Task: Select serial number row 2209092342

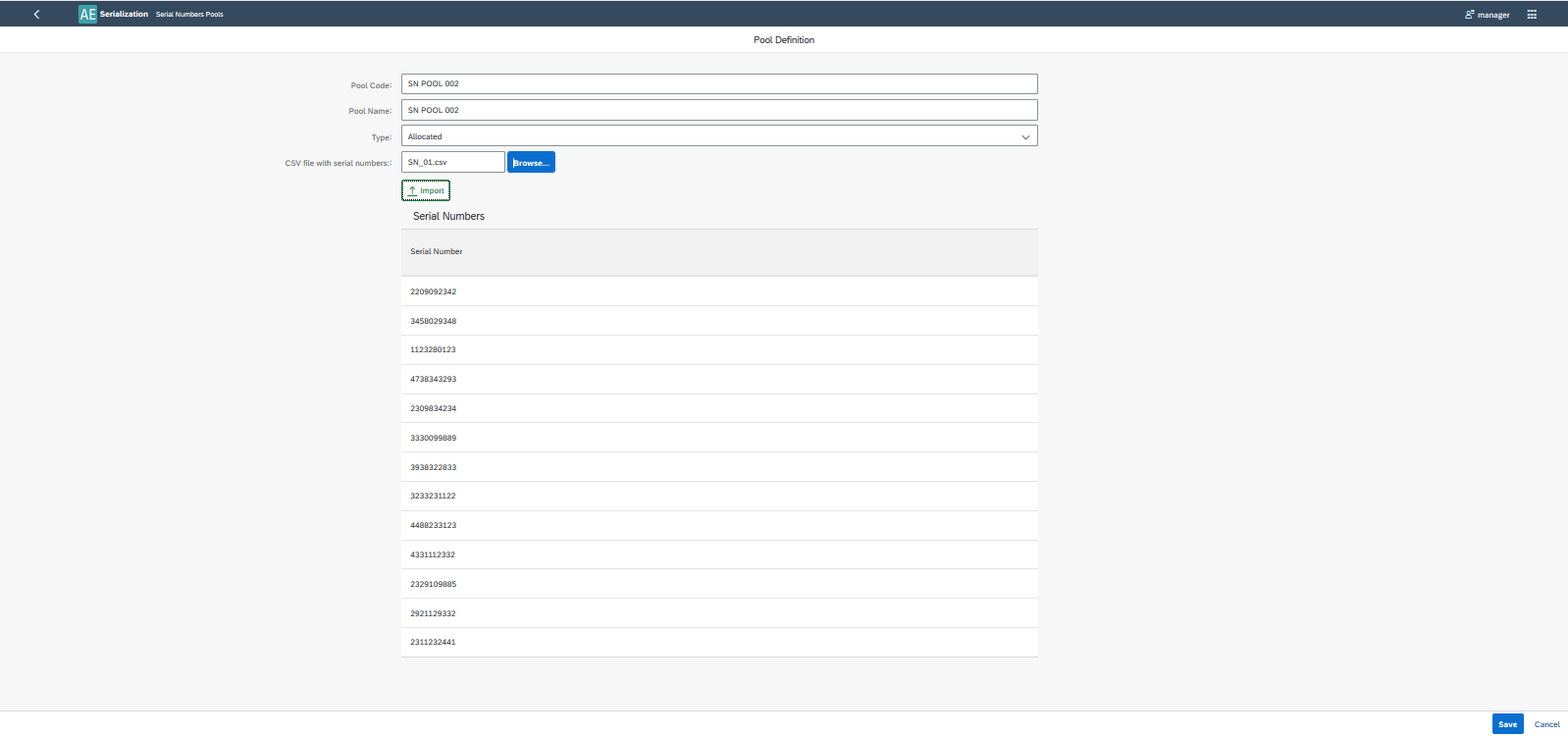Action: 434,291
